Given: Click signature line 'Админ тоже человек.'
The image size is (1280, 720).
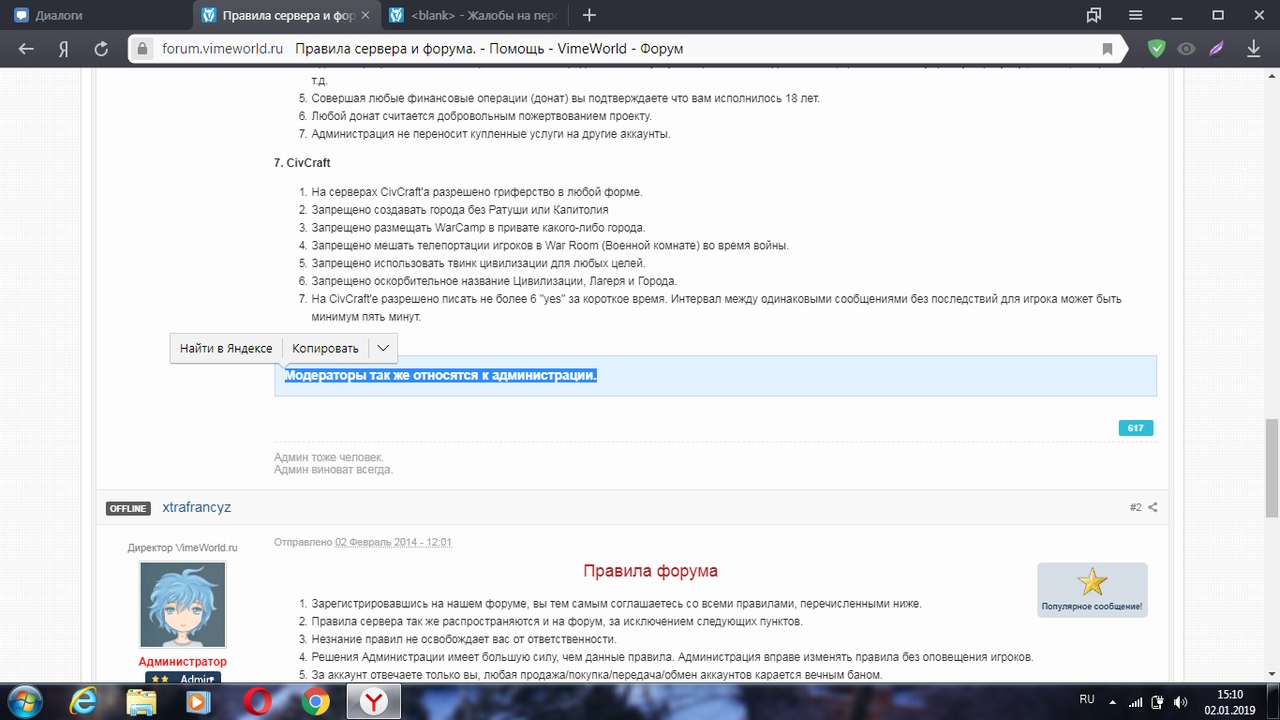Looking at the screenshot, I should tap(329, 457).
